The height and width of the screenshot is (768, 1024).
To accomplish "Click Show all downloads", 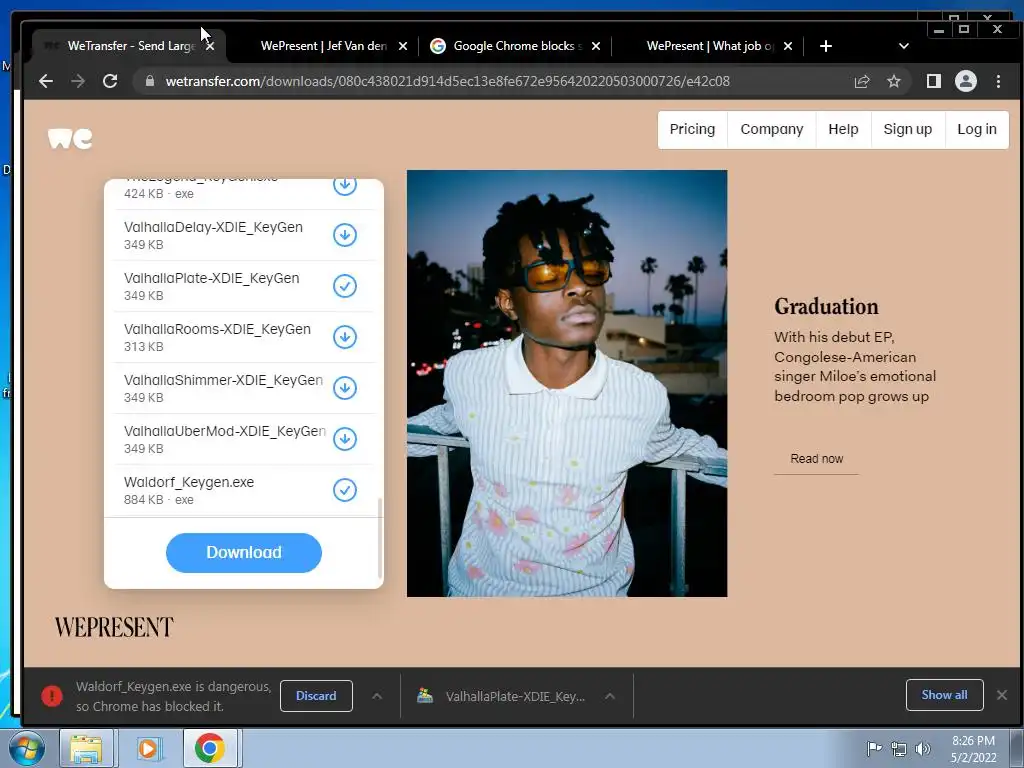I will (944, 695).
